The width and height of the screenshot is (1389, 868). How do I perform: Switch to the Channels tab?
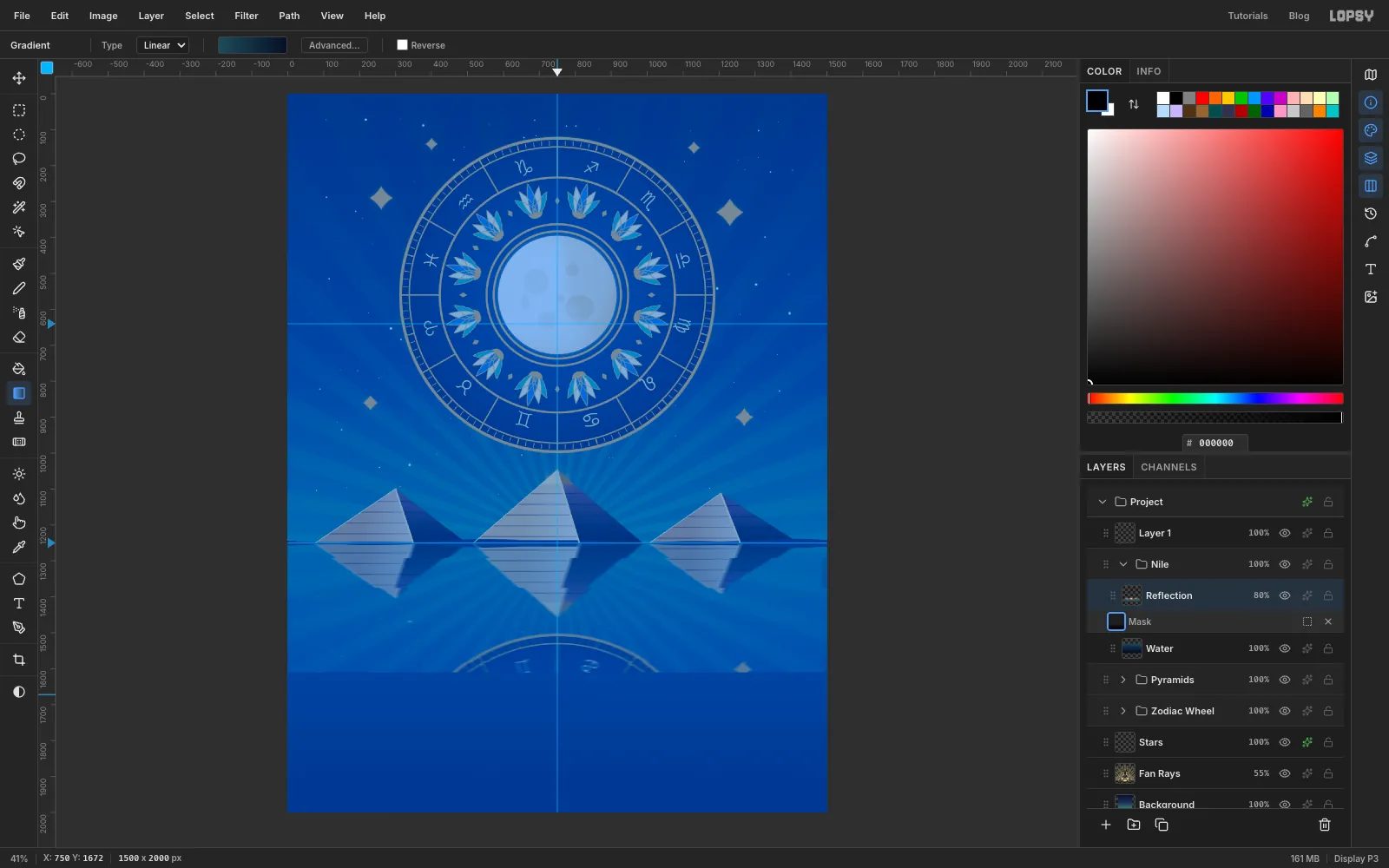click(x=1168, y=467)
